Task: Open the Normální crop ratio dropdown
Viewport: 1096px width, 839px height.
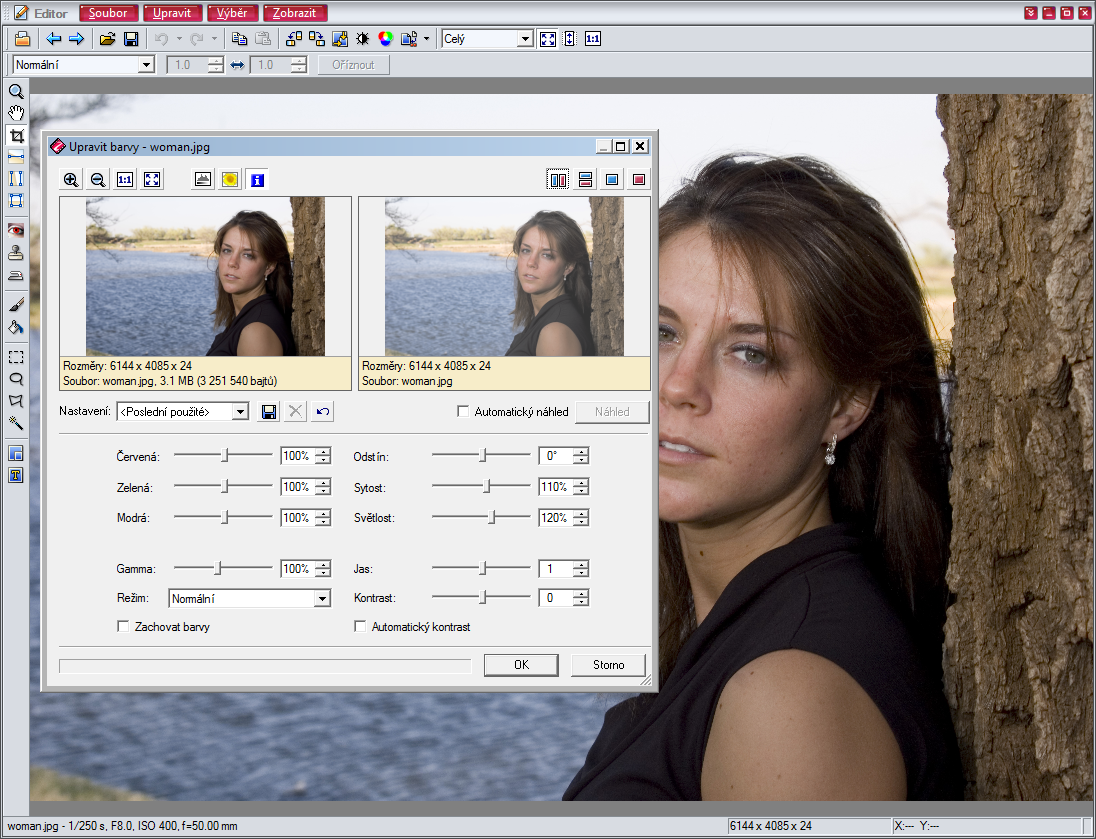Action: (x=146, y=65)
